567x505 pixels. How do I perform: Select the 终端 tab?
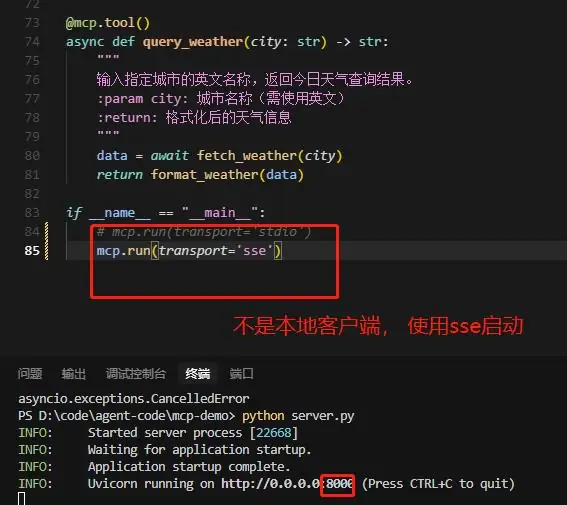click(197, 373)
